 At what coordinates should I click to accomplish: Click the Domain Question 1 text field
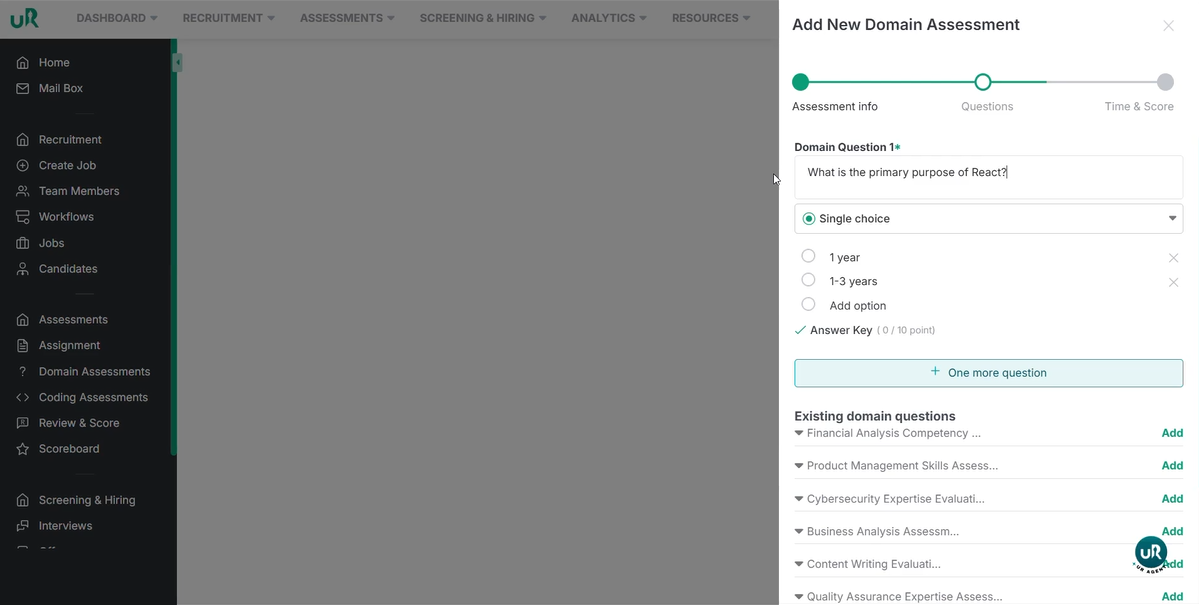(x=988, y=177)
